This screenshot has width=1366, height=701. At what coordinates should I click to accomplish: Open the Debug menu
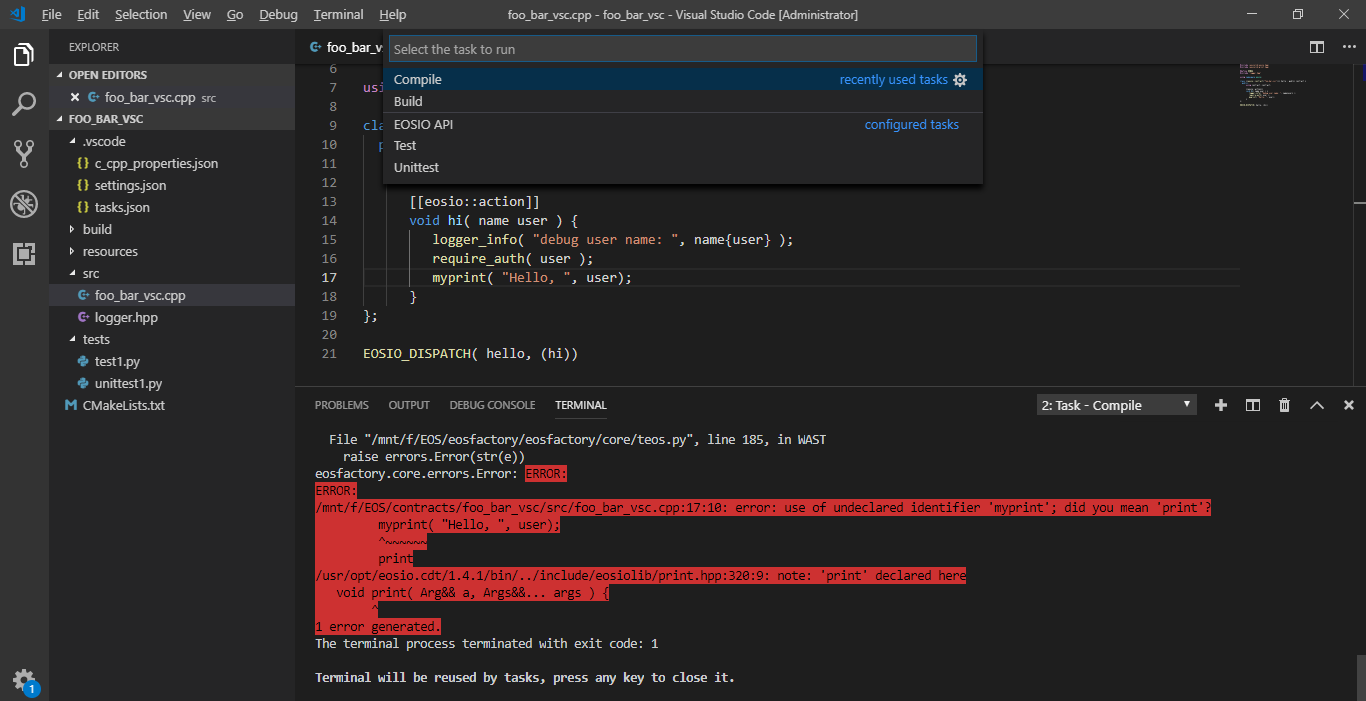[278, 15]
